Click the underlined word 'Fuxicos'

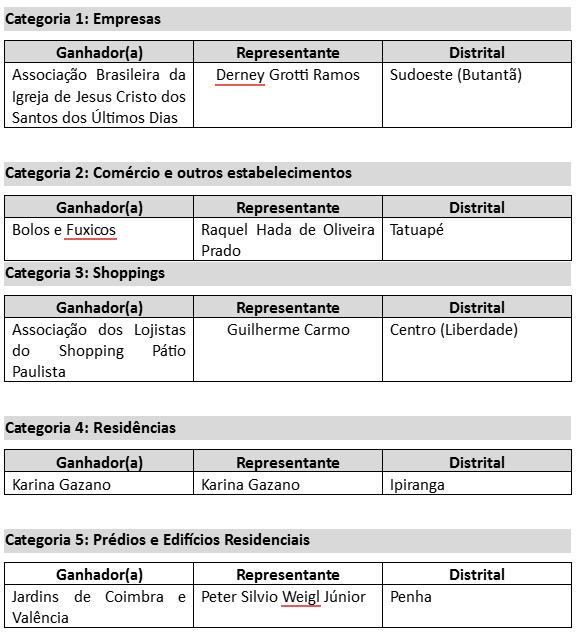[91, 230]
